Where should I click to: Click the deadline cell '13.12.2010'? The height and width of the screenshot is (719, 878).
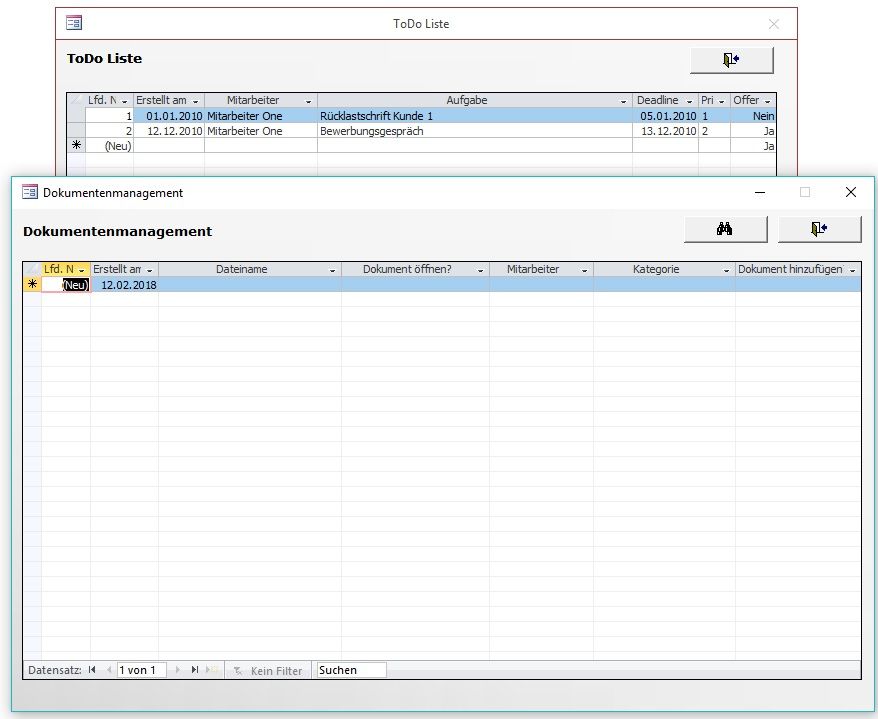point(665,131)
